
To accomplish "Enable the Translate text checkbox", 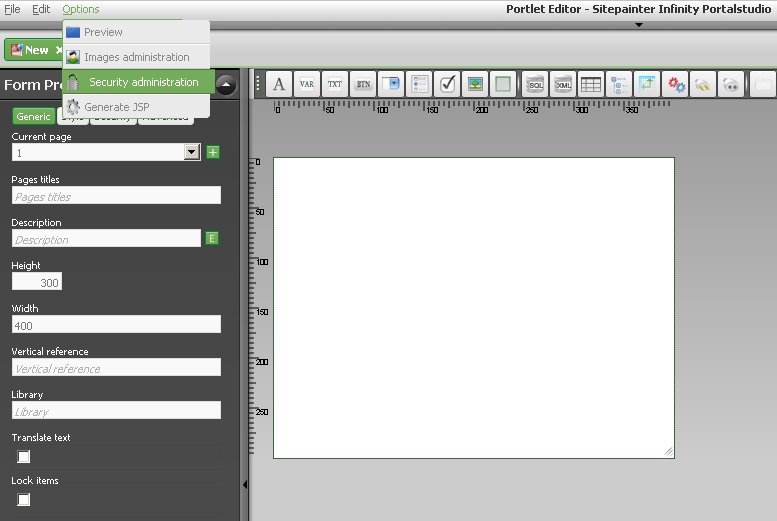I will click(24, 457).
